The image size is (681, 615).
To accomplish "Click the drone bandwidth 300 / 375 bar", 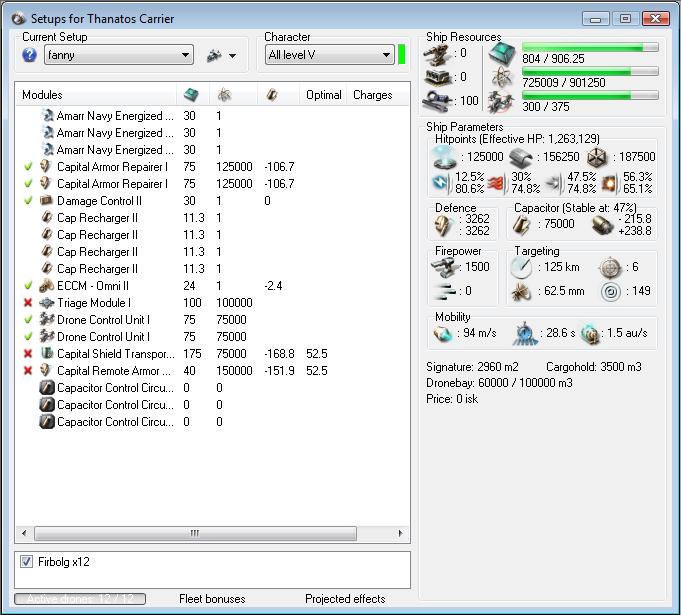I will point(590,95).
